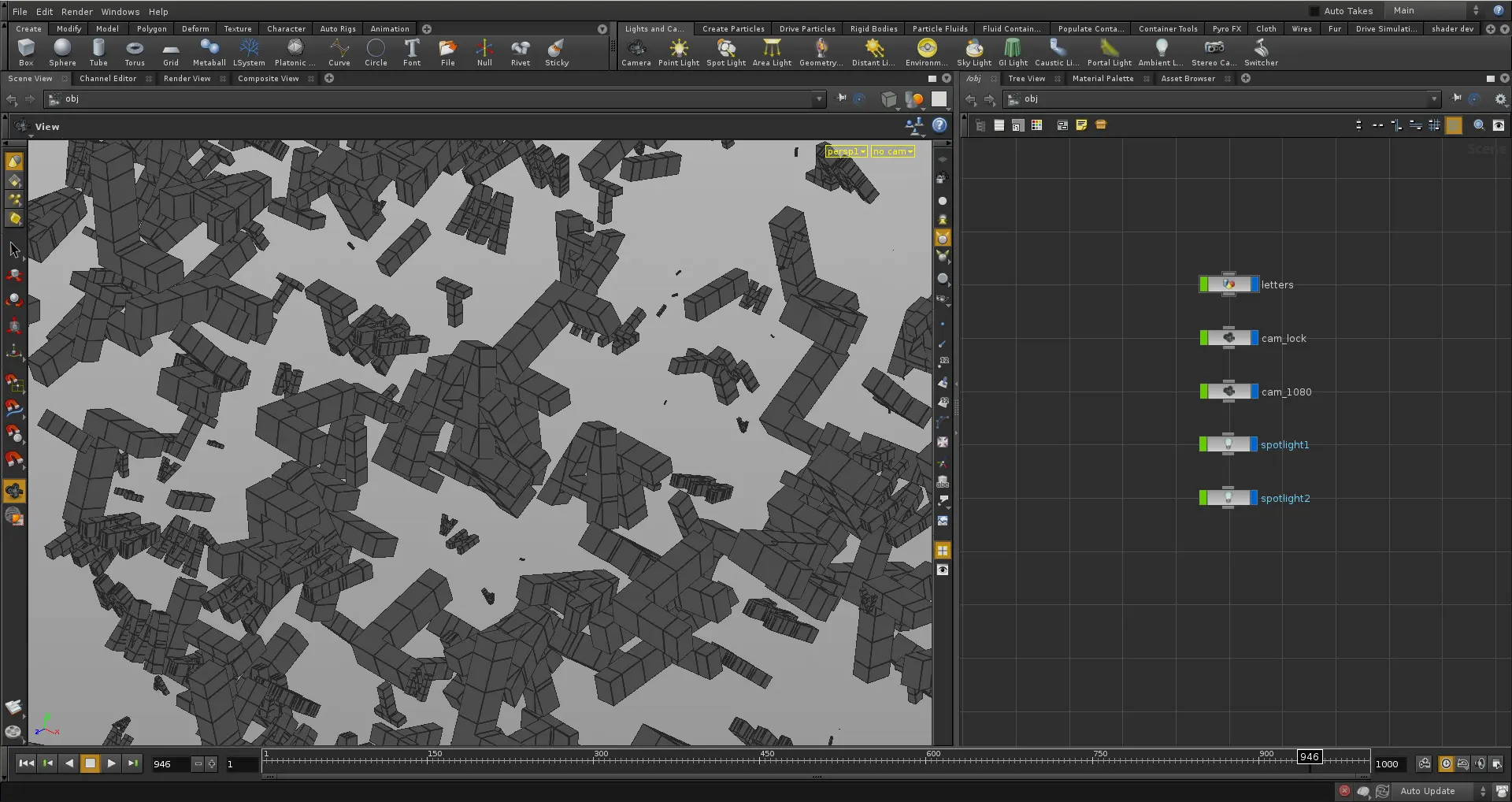Screen dimensions: 1512x802
Task: Play the animation forward
Action: pyautogui.click(x=111, y=763)
